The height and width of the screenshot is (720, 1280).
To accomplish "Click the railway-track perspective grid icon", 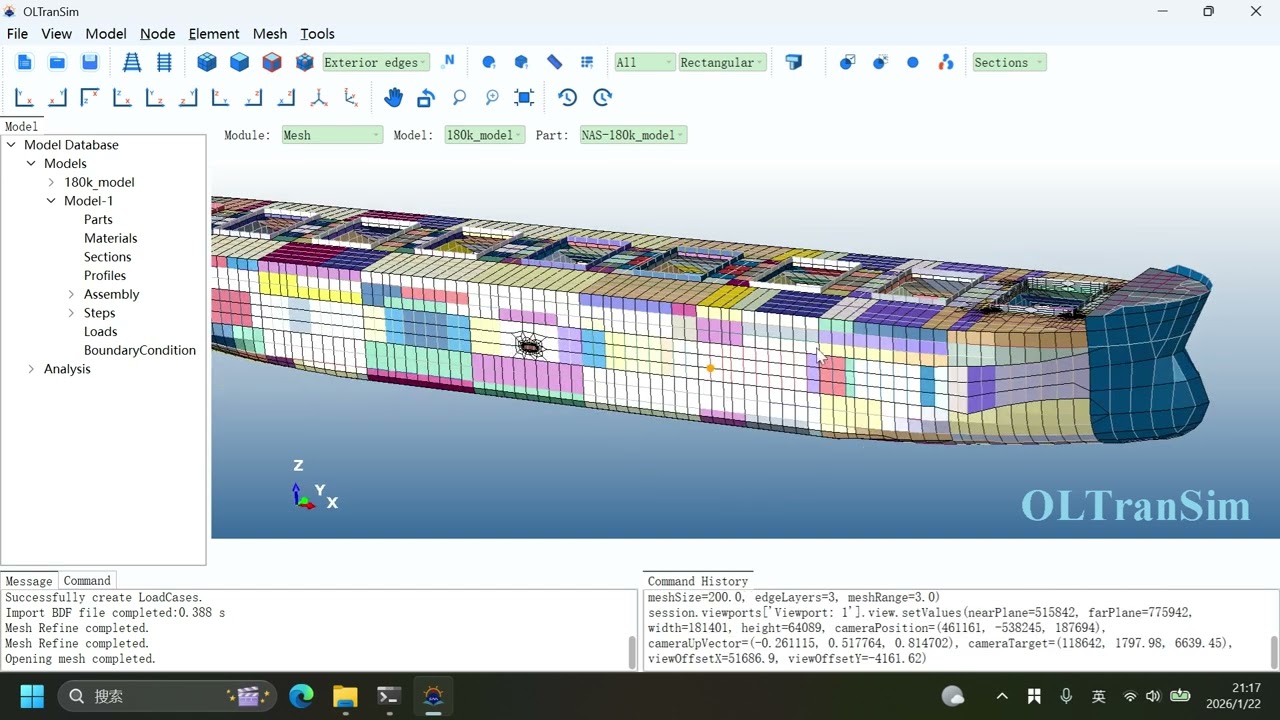I will (132, 62).
